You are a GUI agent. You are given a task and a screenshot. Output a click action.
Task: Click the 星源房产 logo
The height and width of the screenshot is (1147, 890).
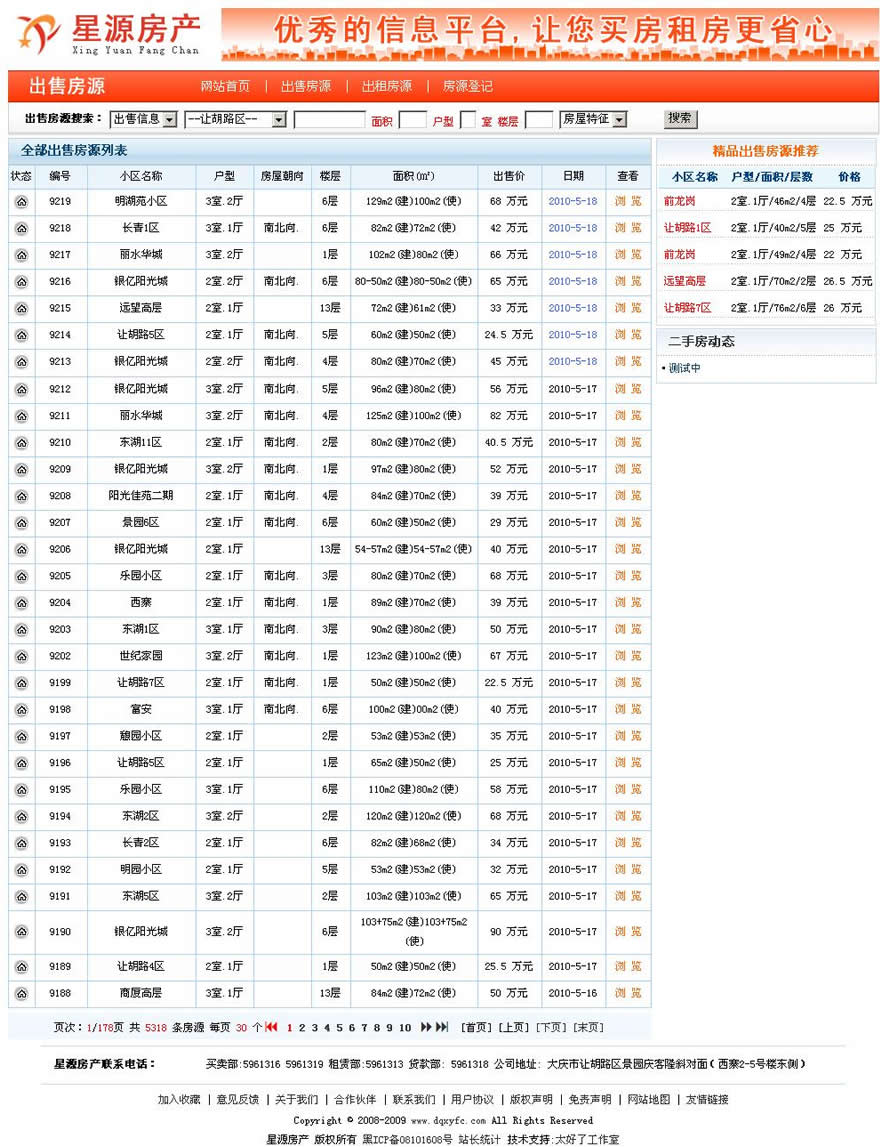(x=108, y=33)
